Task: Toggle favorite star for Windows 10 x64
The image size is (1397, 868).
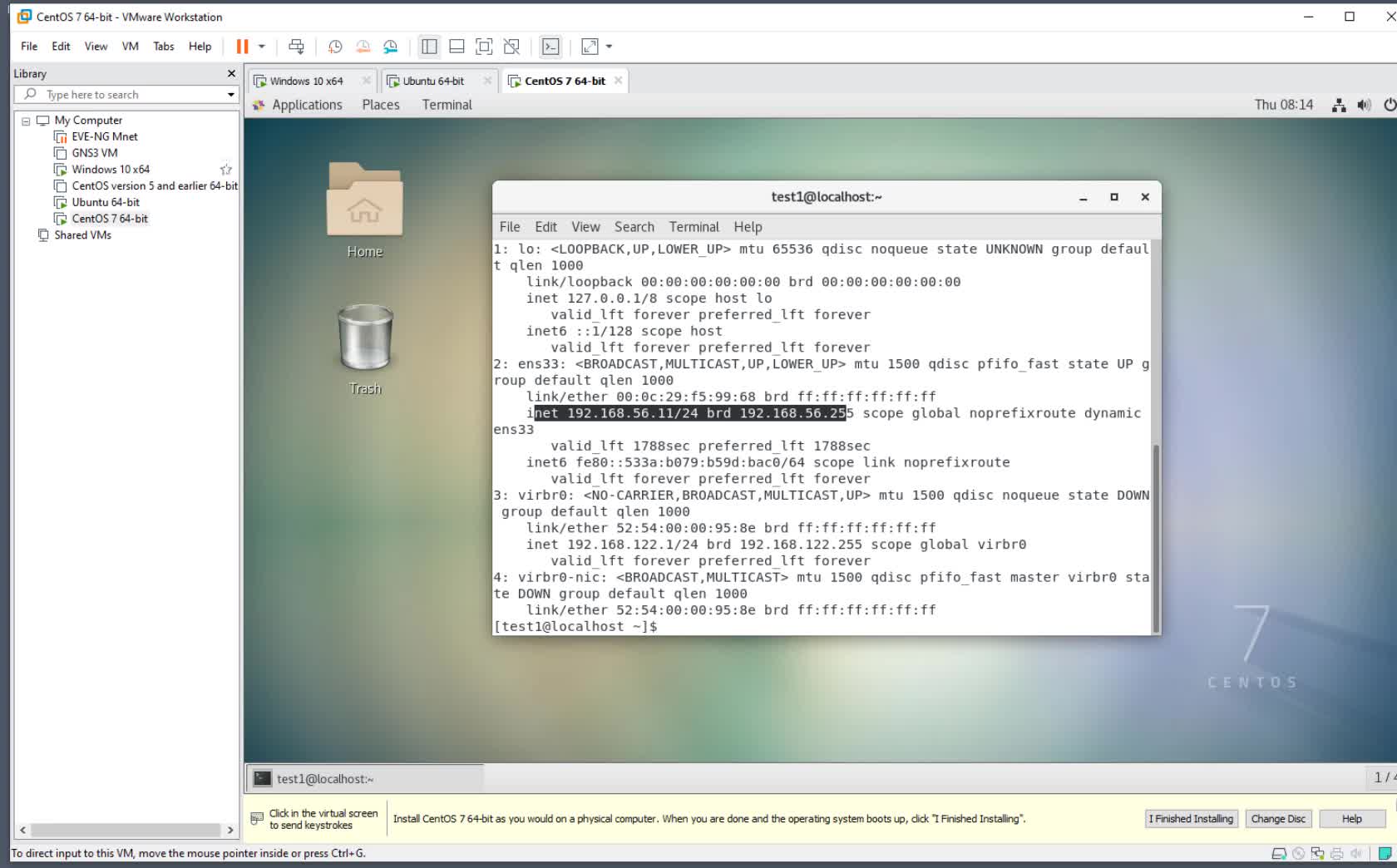Action: [225, 170]
